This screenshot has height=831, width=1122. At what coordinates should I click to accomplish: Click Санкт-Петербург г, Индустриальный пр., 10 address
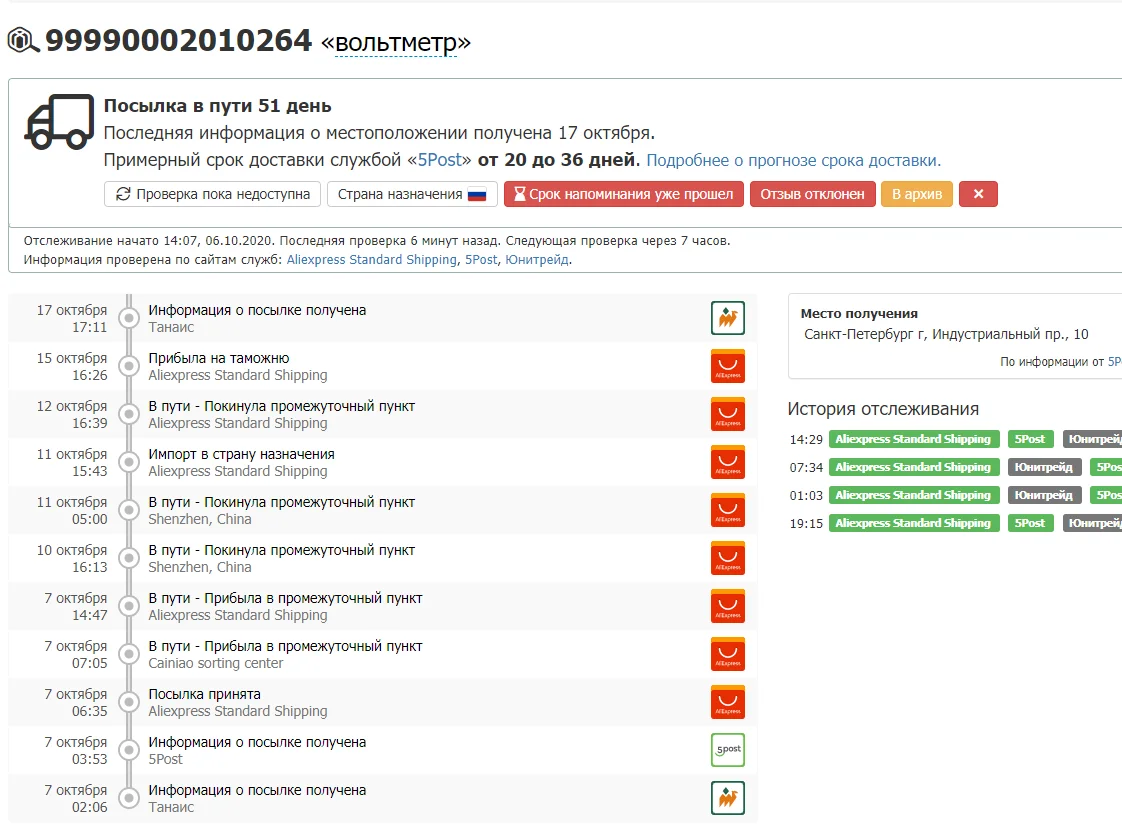click(946, 334)
